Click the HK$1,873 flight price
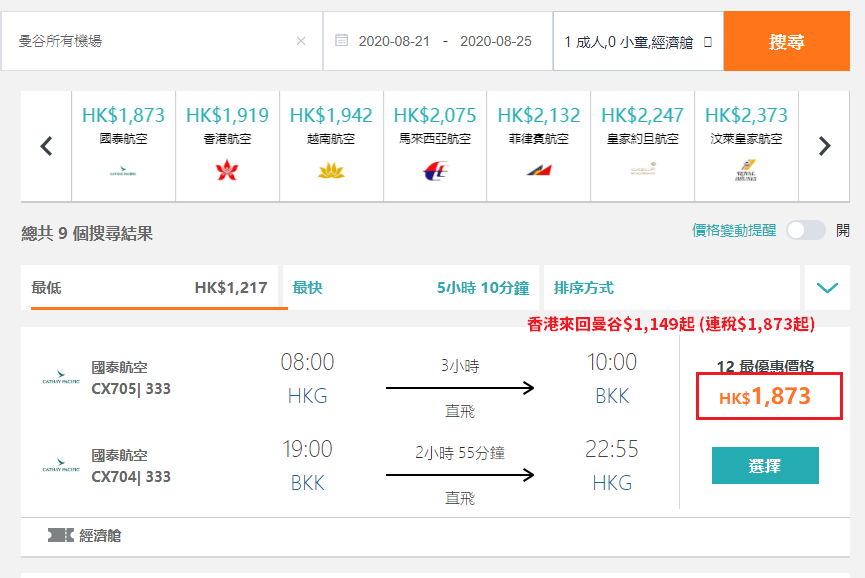 coord(765,396)
